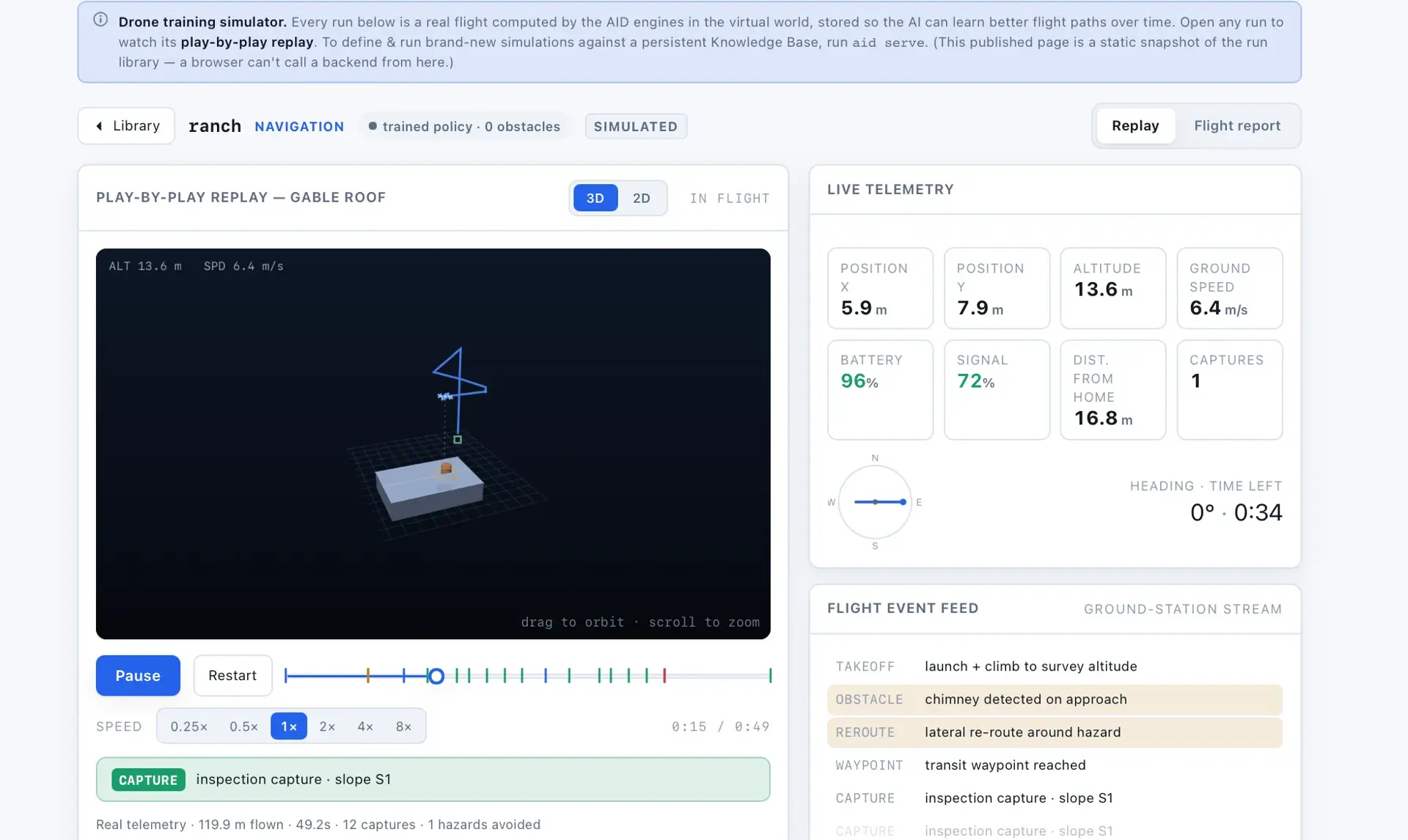Click the drone in the 3D viewport
This screenshot has height=840, width=1408.
click(x=445, y=397)
